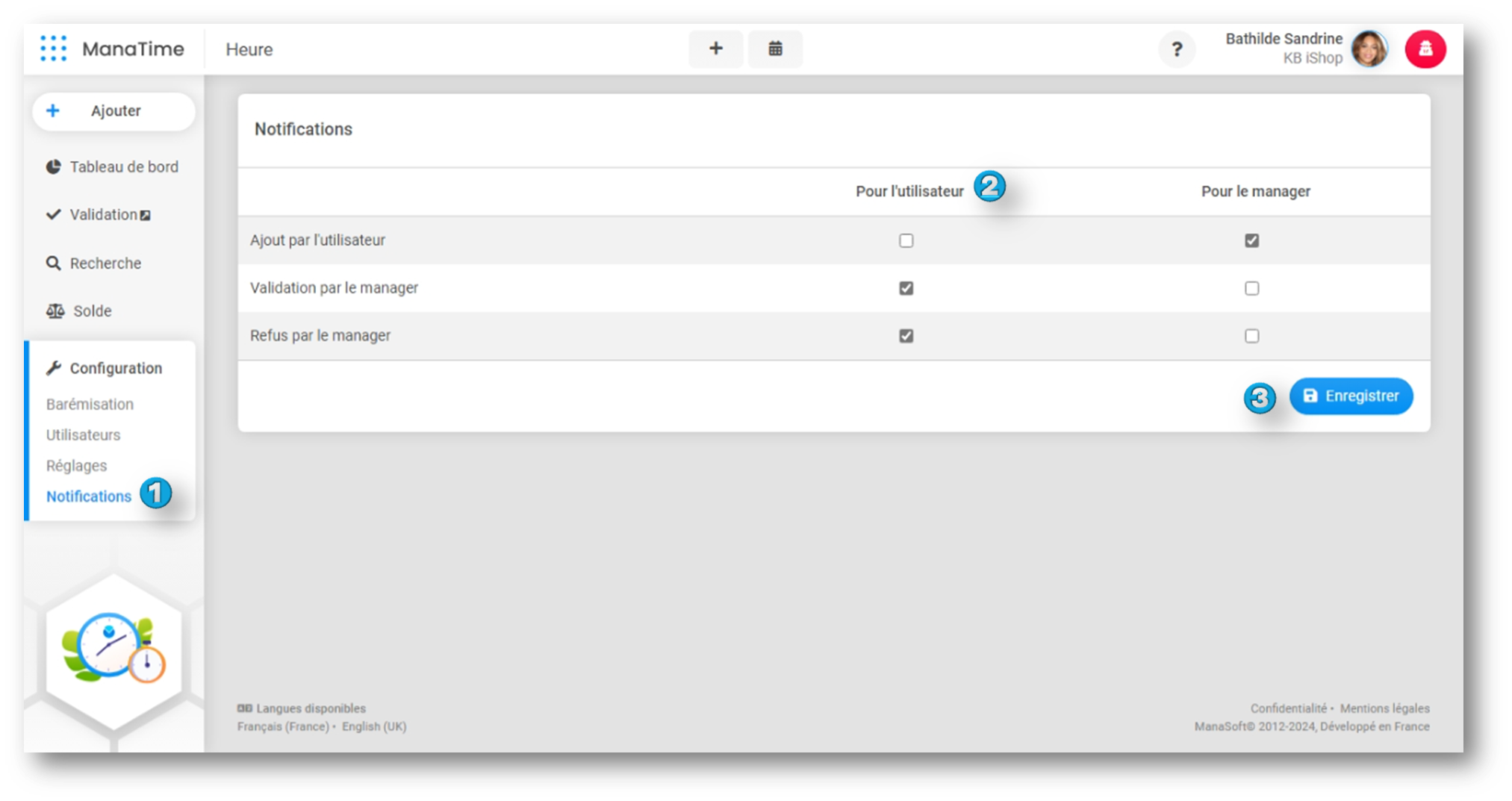This screenshot has height=801, width=1512.
Task: Click the plus icon in top toolbar
Action: [715, 49]
